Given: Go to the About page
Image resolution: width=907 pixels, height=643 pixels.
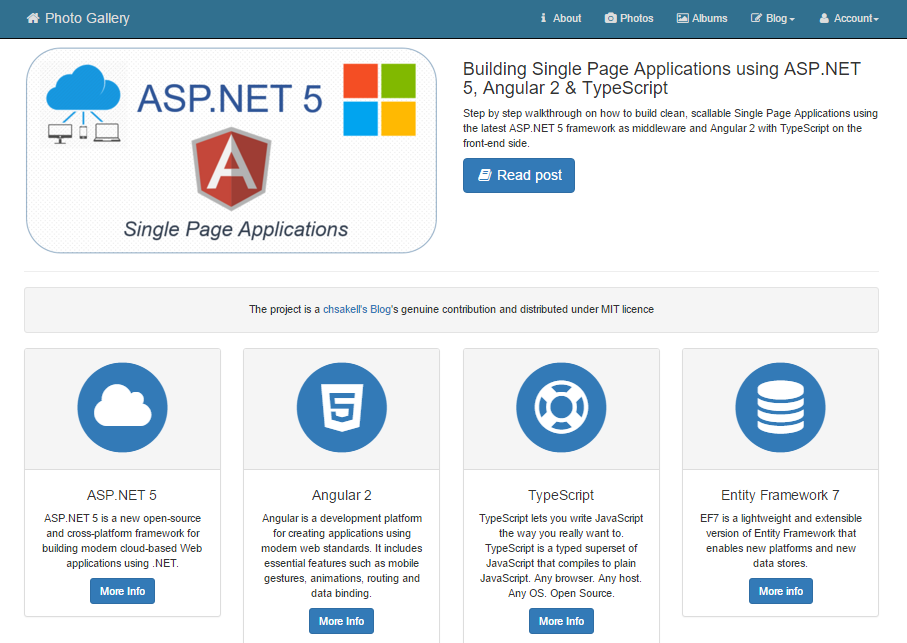Looking at the screenshot, I should 560,18.
